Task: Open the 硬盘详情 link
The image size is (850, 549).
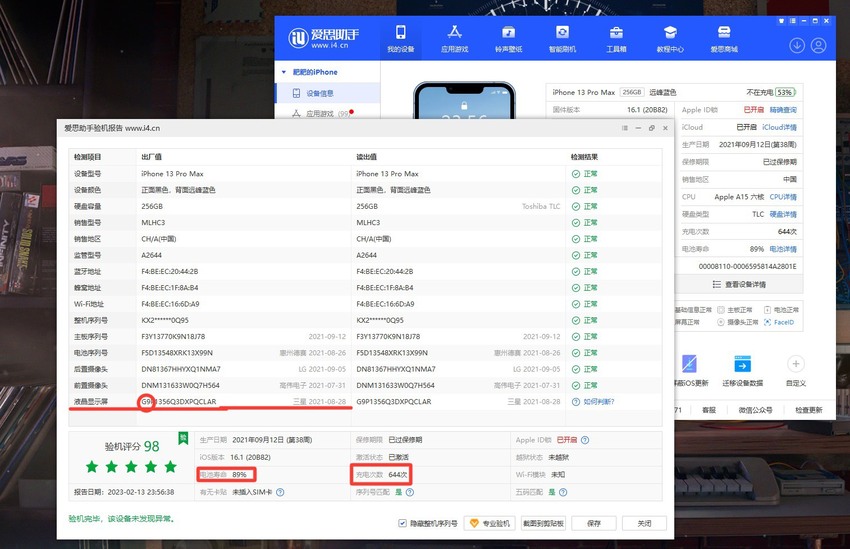Action: click(x=783, y=214)
